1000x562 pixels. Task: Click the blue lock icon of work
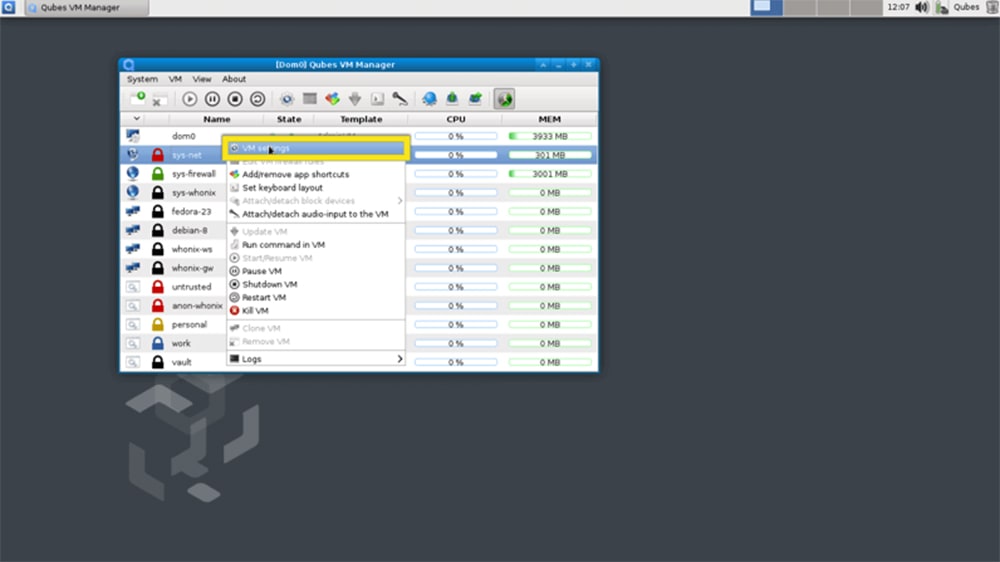(158, 343)
